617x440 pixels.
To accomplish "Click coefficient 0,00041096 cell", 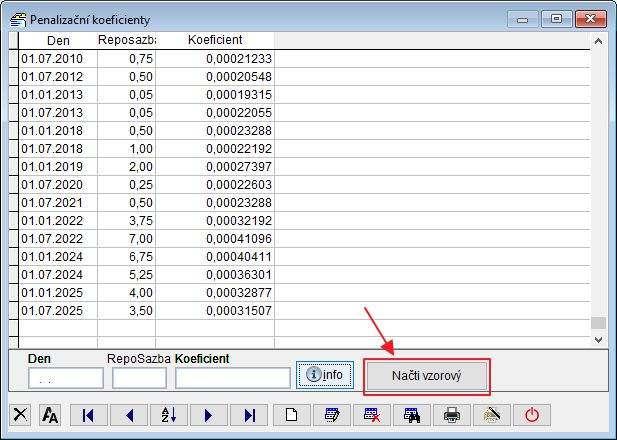I will click(x=215, y=239).
